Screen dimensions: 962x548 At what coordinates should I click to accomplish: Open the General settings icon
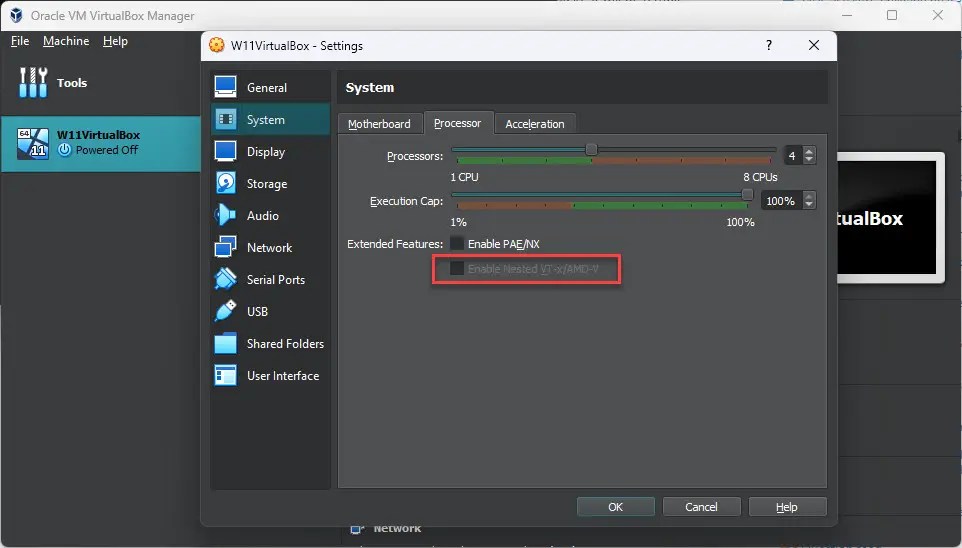[225, 87]
